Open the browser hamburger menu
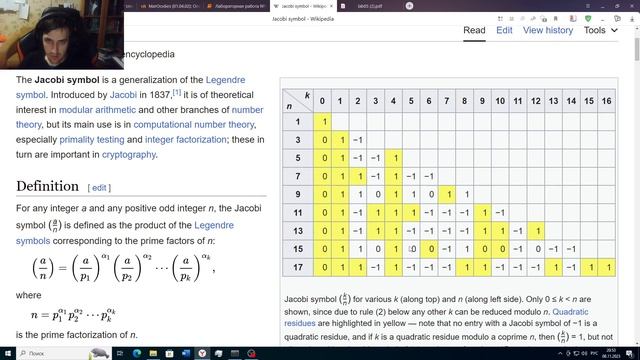Image resolution: width=640 pixels, height=360 pixels. coord(588,6)
